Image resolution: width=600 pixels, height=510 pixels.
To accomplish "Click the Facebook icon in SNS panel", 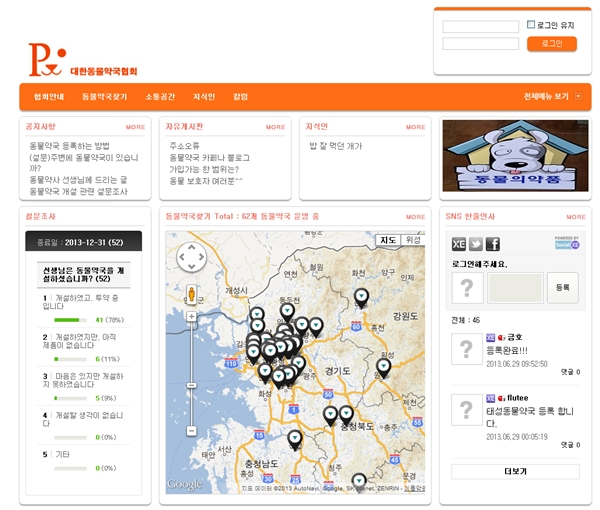I will (493, 244).
